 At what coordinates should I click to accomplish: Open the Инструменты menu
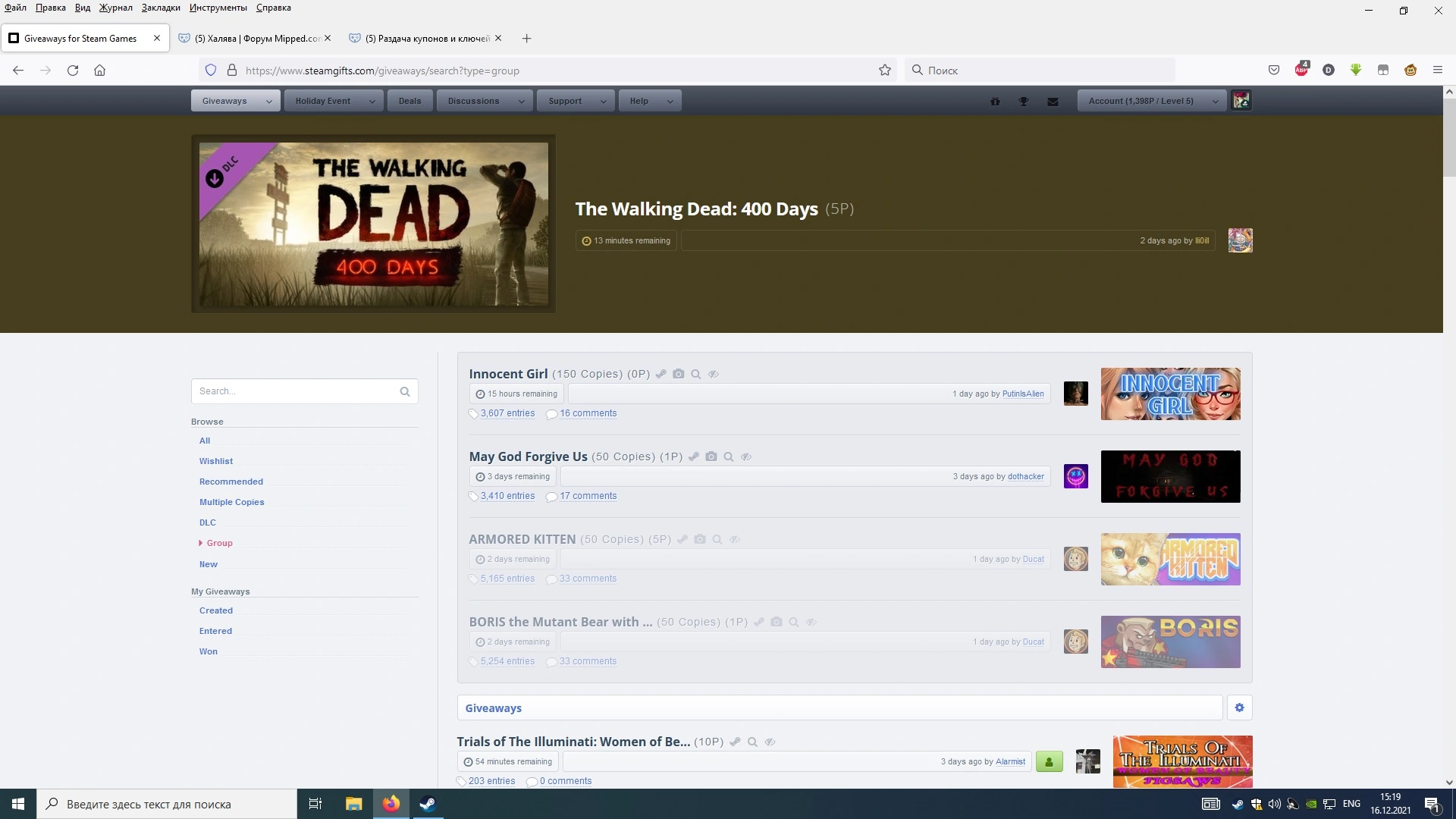218,8
